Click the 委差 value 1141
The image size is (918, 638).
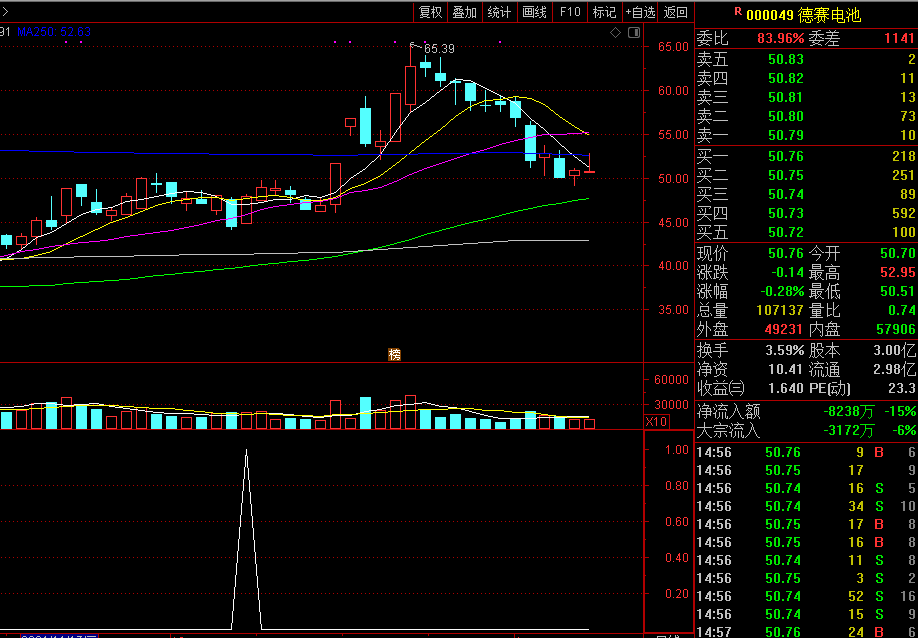click(x=899, y=39)
